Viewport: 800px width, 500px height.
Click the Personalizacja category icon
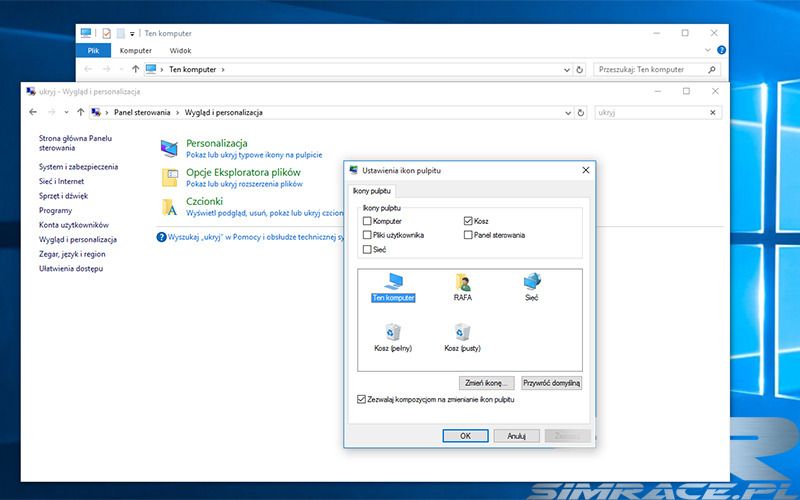170,149
